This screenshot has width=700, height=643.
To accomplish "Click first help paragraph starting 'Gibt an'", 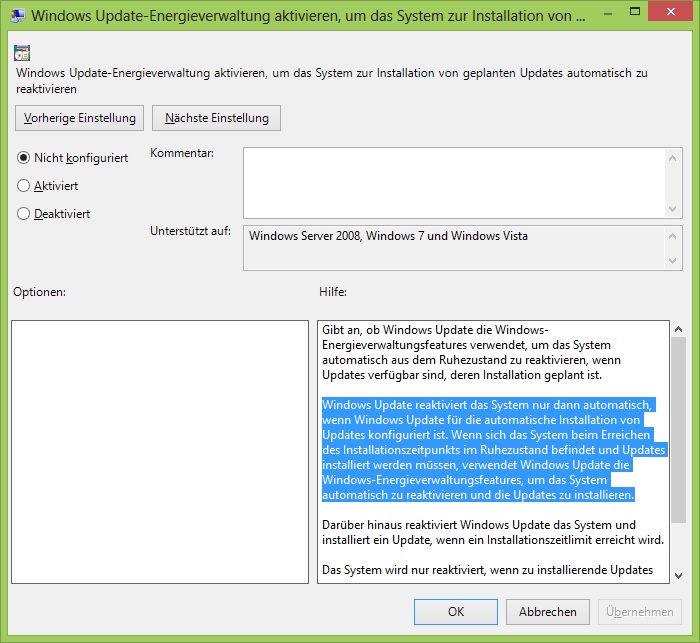I will pyautogui.click(x=471, y=352).
